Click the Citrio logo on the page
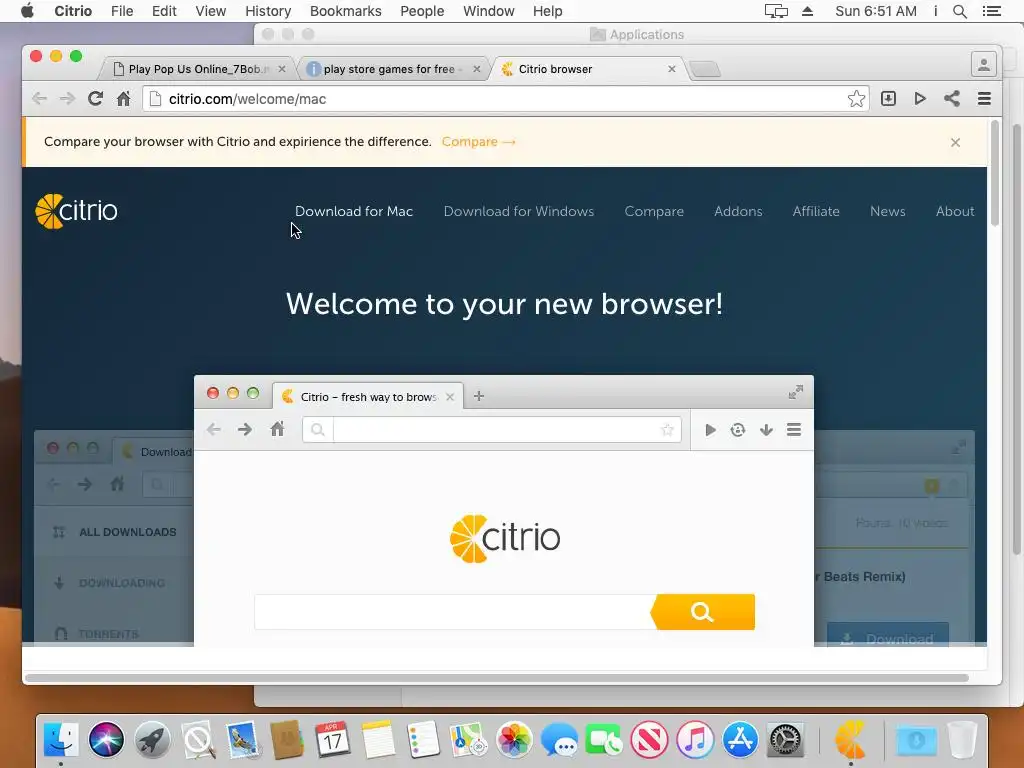The width and height of the screenshot is (1024, 768). [x=76, y=211]
